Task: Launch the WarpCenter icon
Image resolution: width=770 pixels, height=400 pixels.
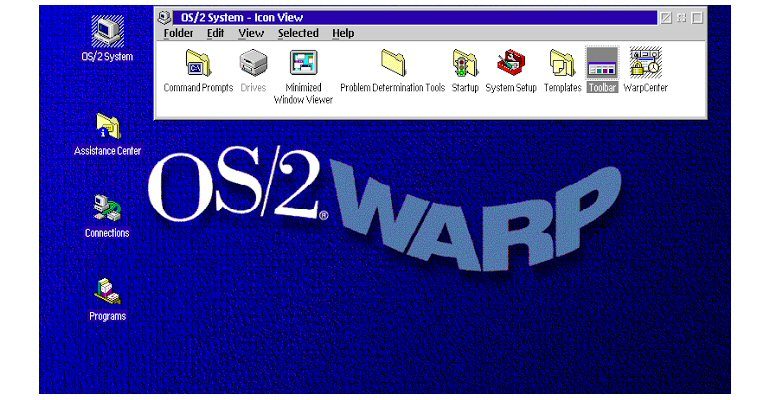Action: tap(645, 64)
